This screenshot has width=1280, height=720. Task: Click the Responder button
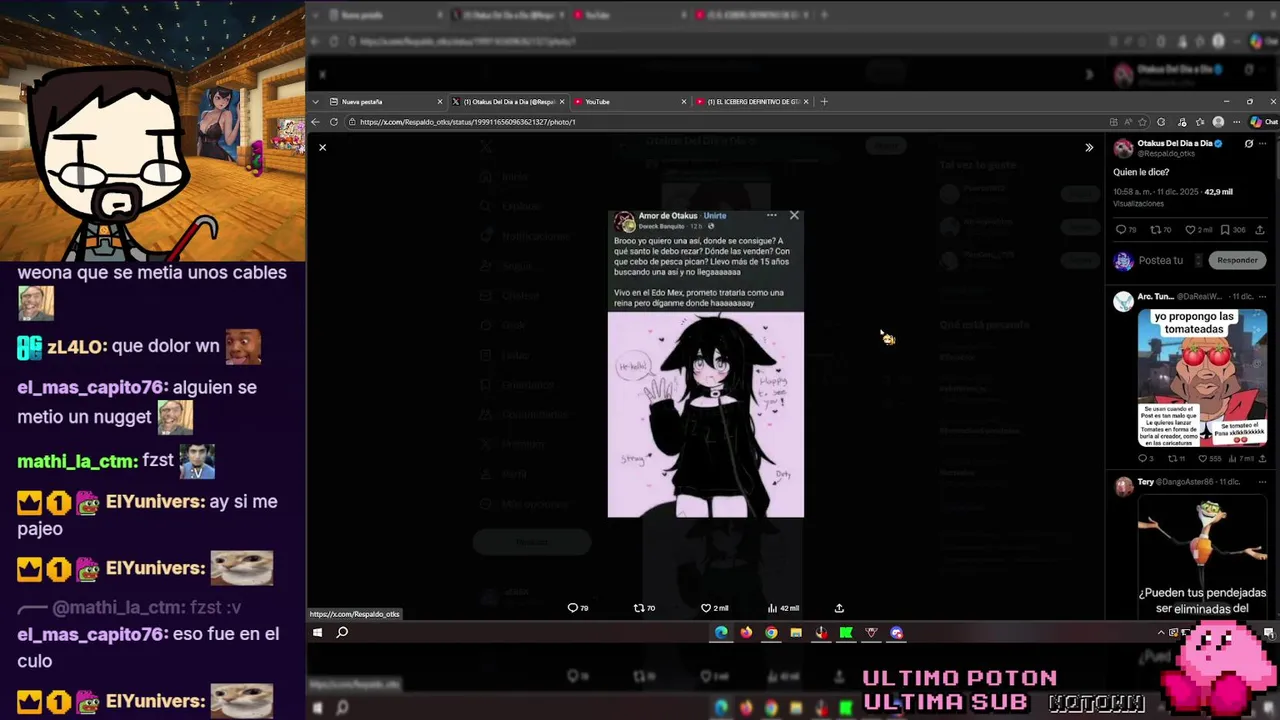click(x=1237, y=260)
